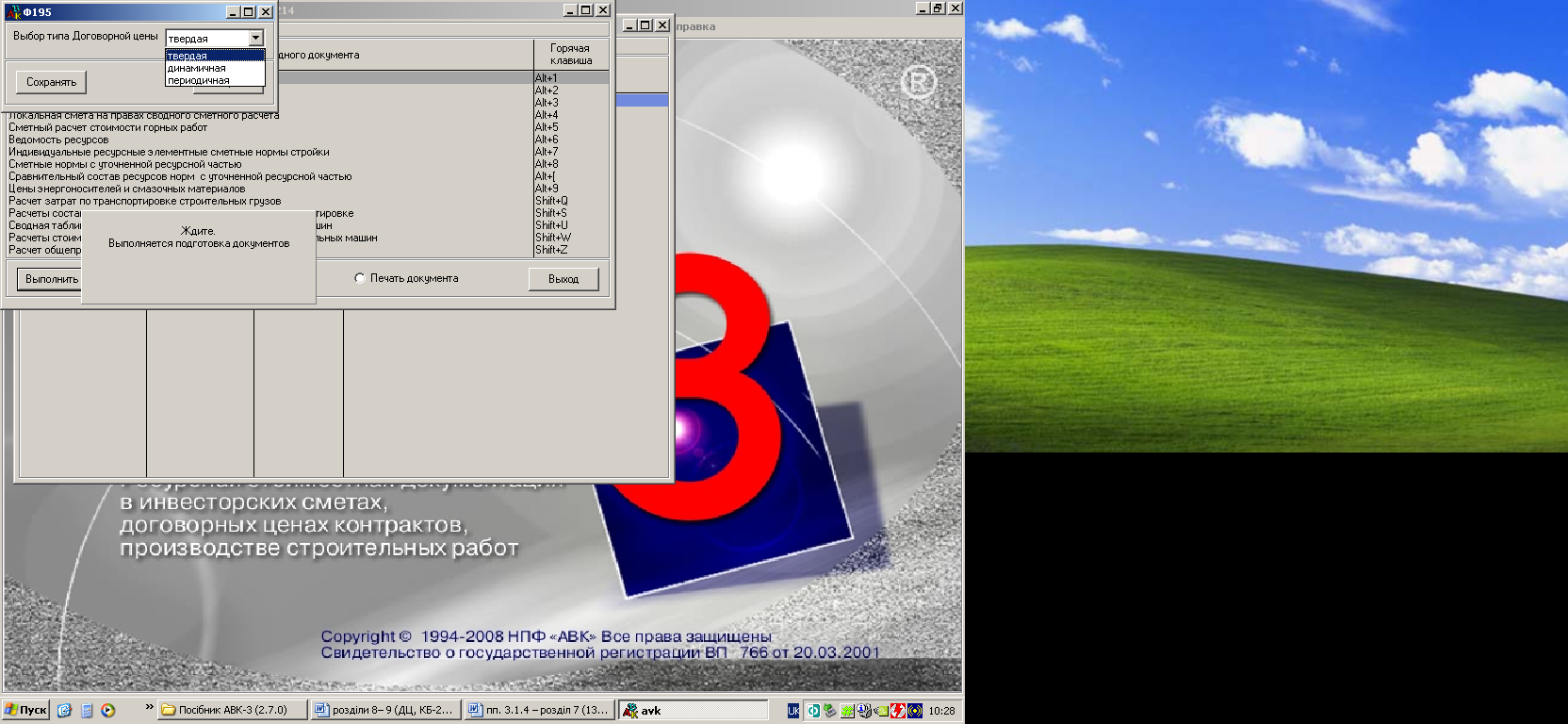This screenshot has height=724, width=1568.
Task: Click the 'Горячая клавиша' column header
Action: 571,54
